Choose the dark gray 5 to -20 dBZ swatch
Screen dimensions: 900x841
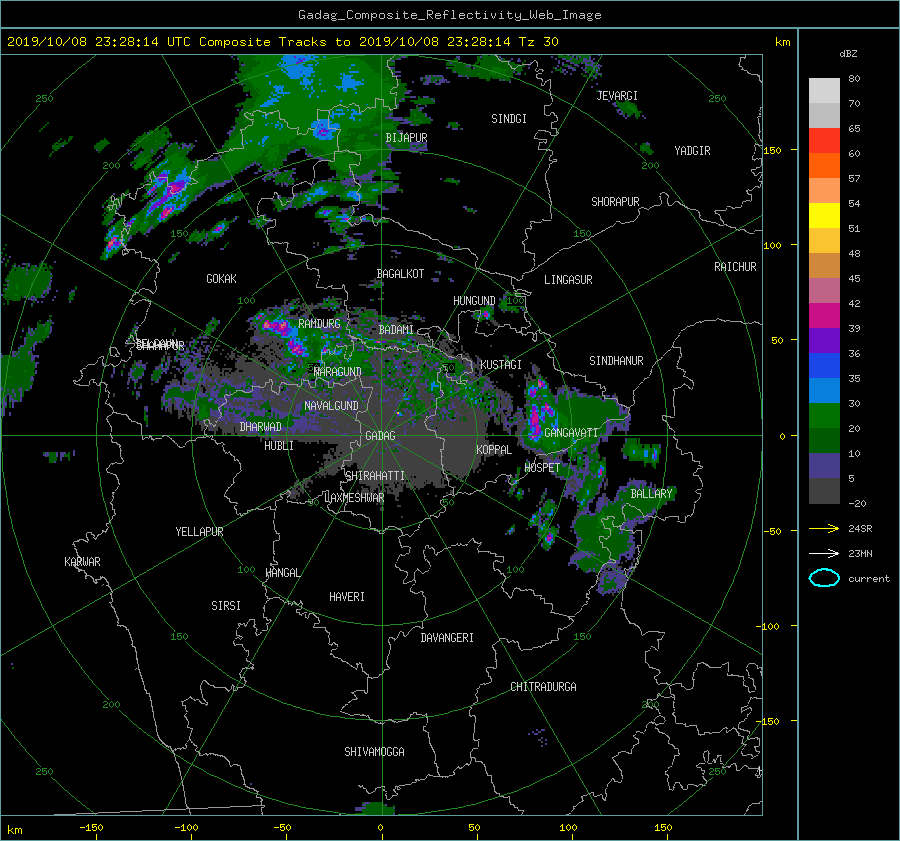pyautogui.click(x=824, y=491)
